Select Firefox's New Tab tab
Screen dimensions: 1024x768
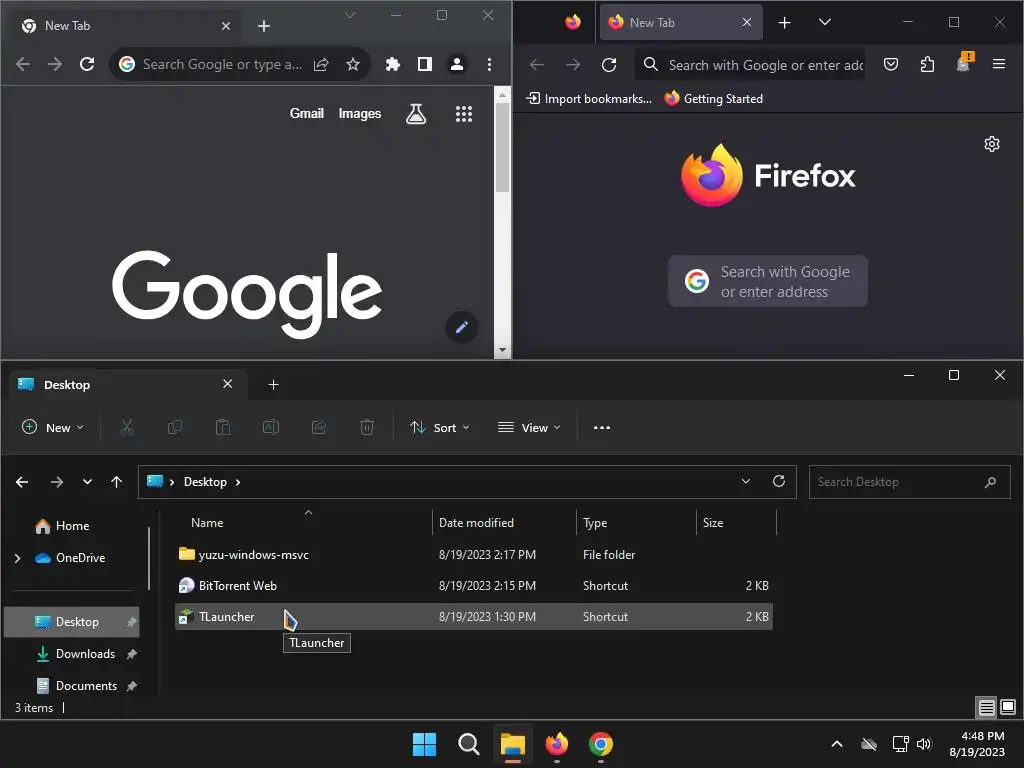click(680, 23)
